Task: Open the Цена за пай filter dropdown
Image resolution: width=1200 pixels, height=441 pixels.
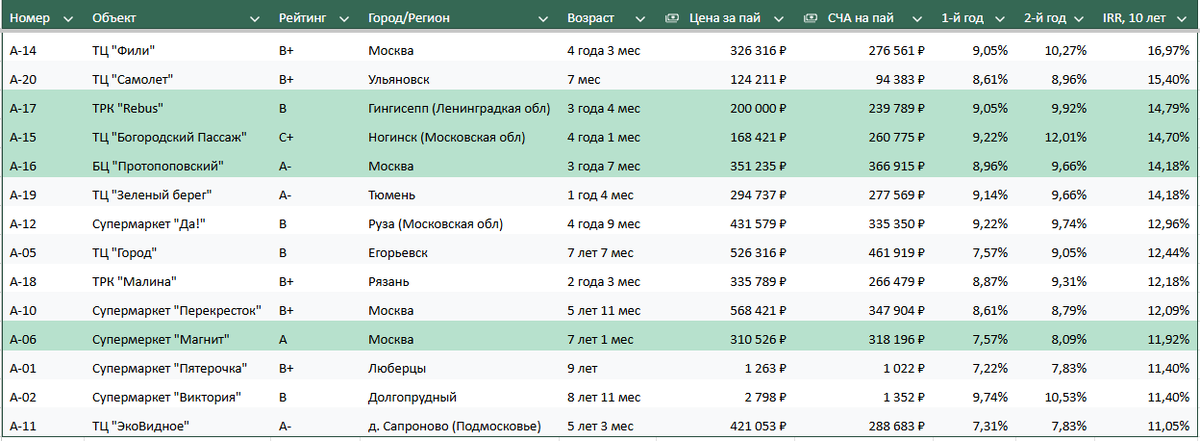Action: click(780, 19)
